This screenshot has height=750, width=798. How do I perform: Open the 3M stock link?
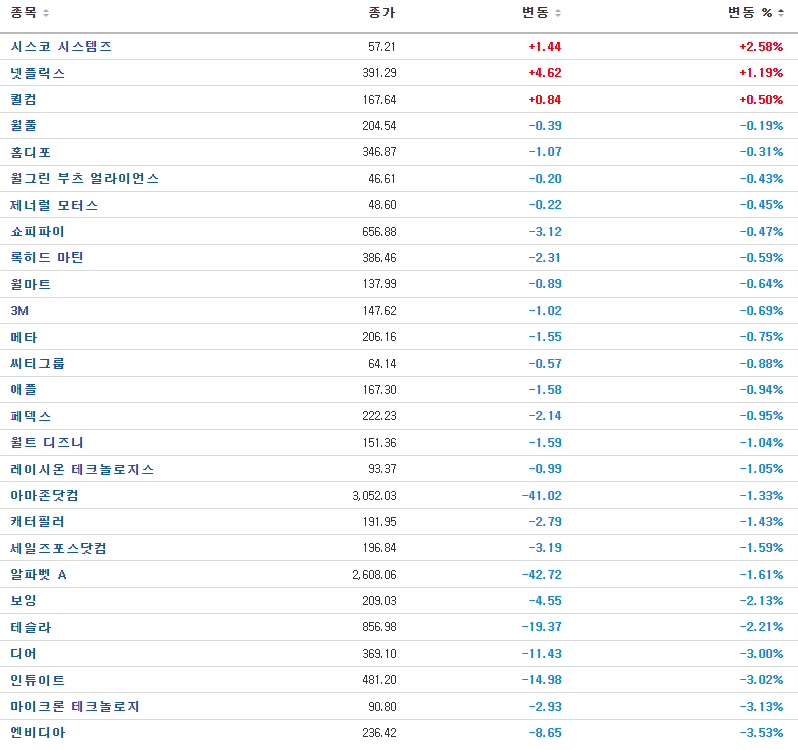click(x=19, y=310)
